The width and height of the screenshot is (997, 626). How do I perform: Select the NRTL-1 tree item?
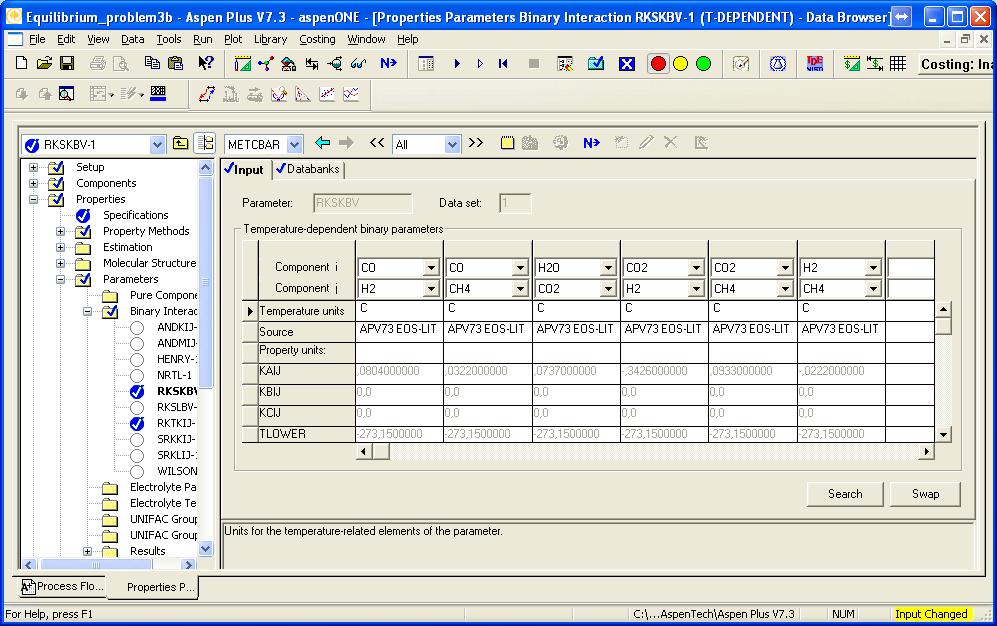click(x=174, y=375)
